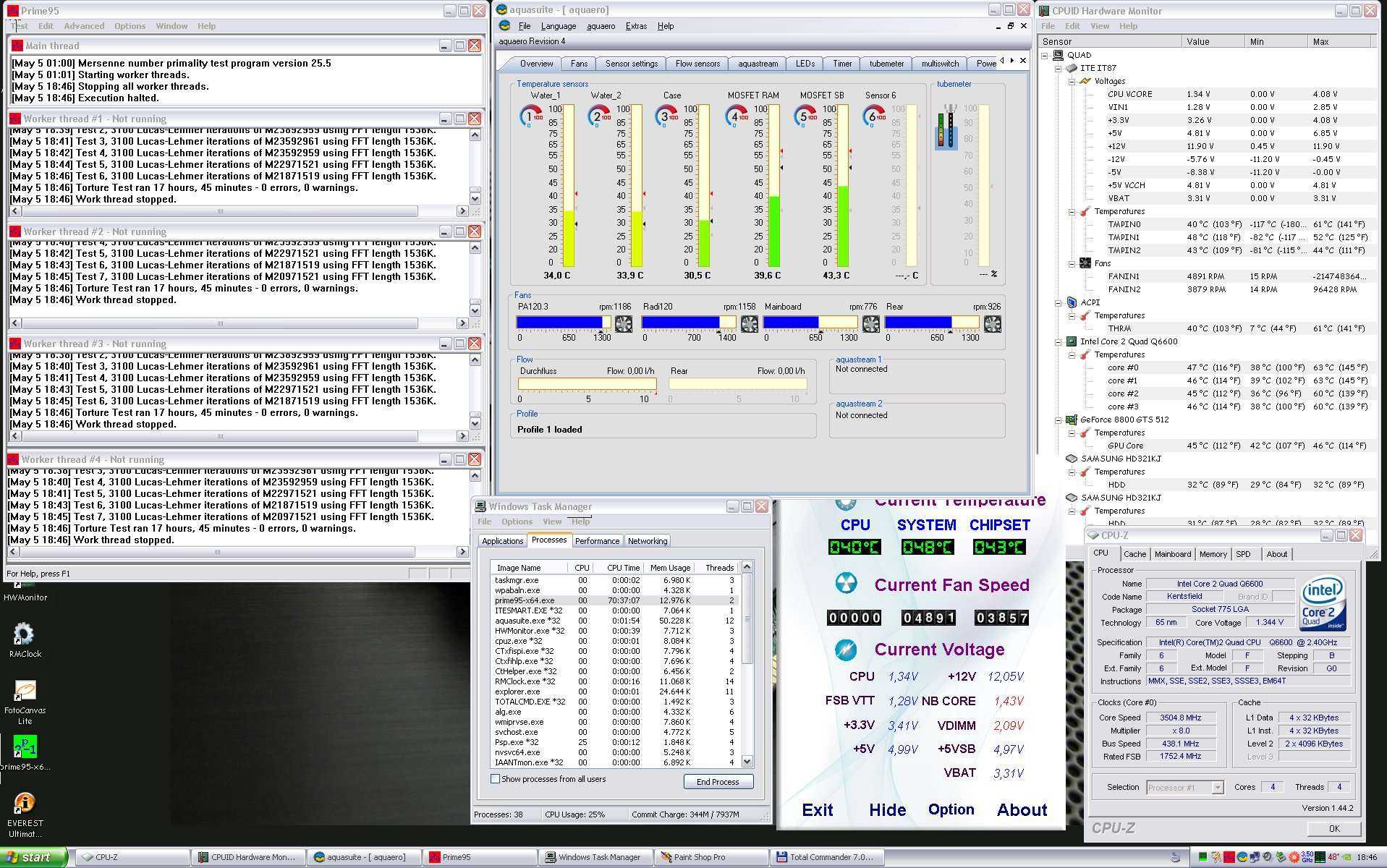Image resolution: width=1387 pixels, height=868 pixels.
Task: Click the aquasuite tray icon
Action: [1242, 857]
